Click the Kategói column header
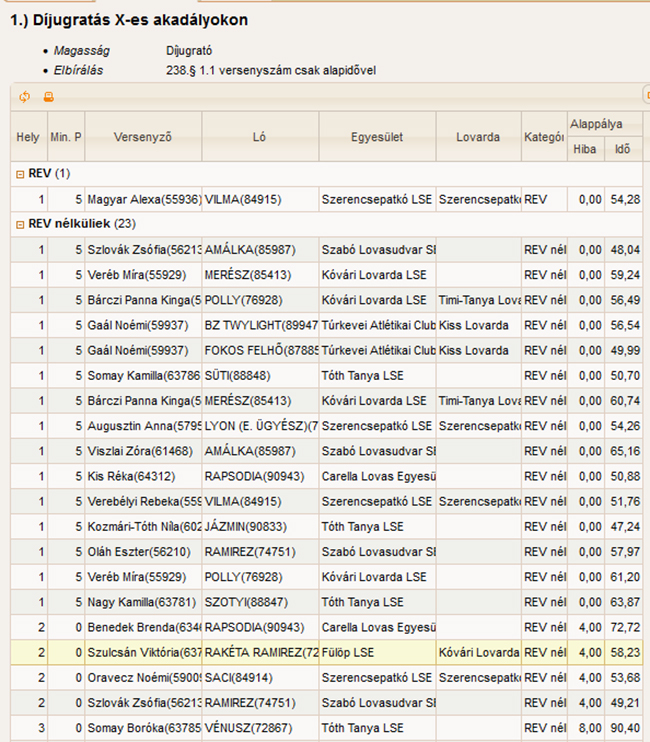 pyautogui.click(x=543, y=136)
